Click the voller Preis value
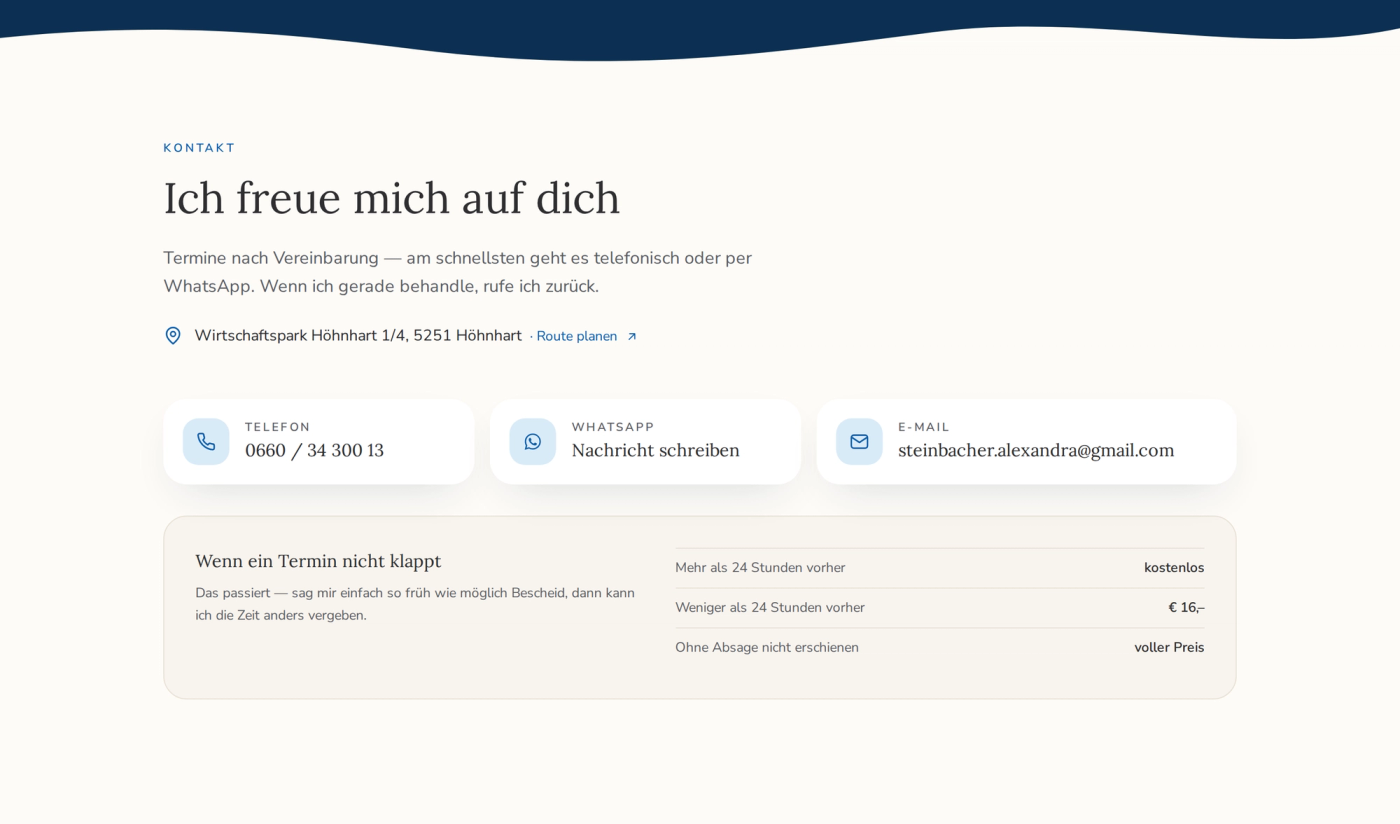The image size is (1400, 824). pyautogui.click(x=1169, y=648)
